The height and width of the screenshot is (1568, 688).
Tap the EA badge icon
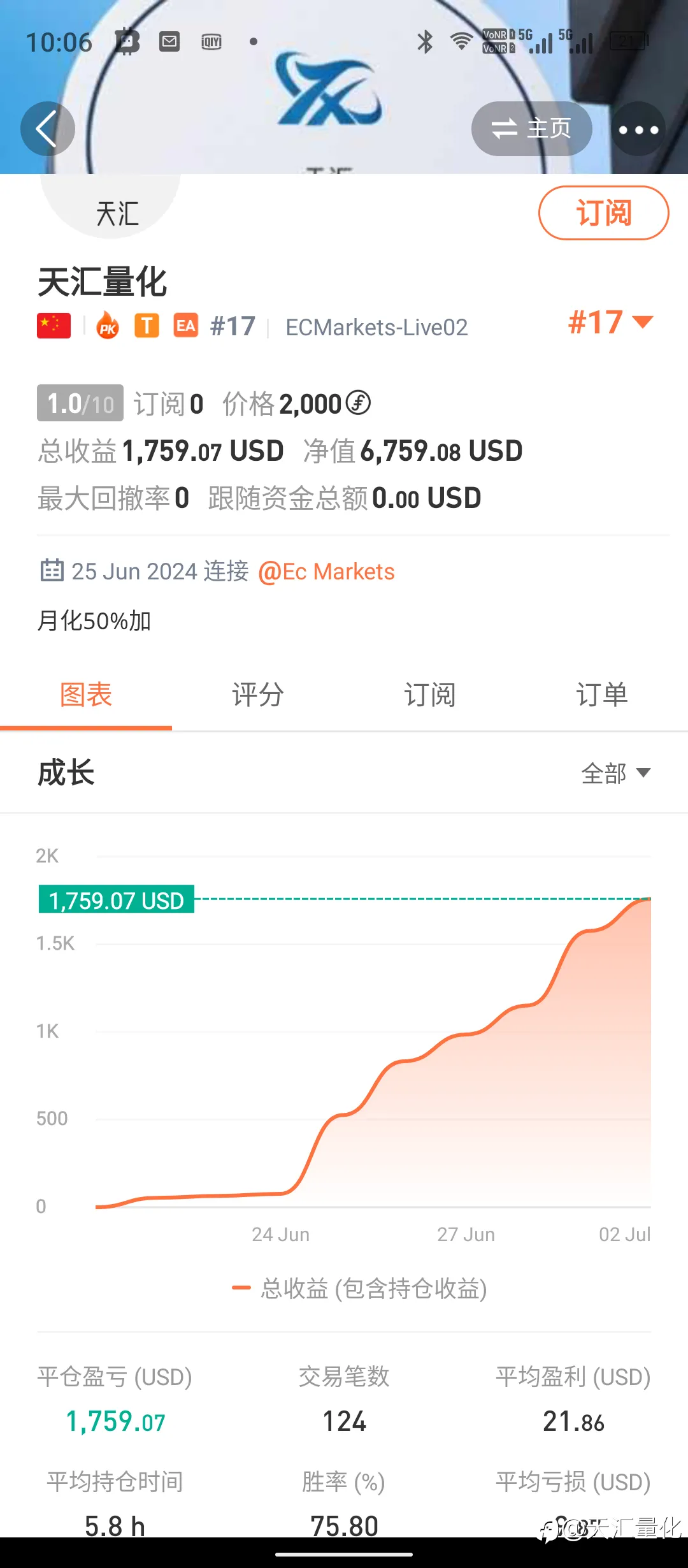(186, 326)
